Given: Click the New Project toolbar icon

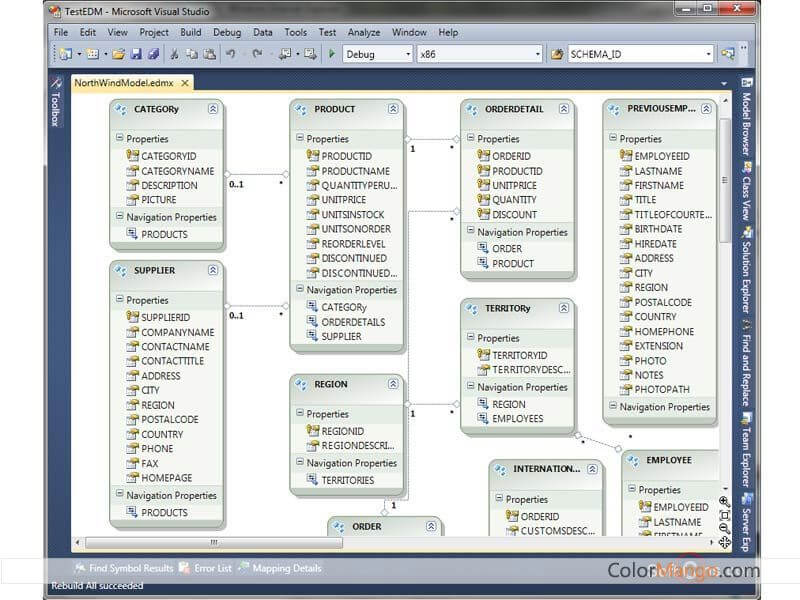Looking at the screenshot, I should click(65, 54).
